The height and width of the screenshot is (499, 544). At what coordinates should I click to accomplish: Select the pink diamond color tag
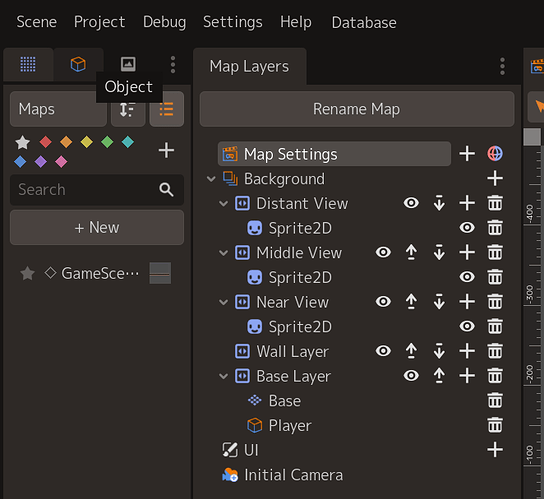tap(61, 162)
